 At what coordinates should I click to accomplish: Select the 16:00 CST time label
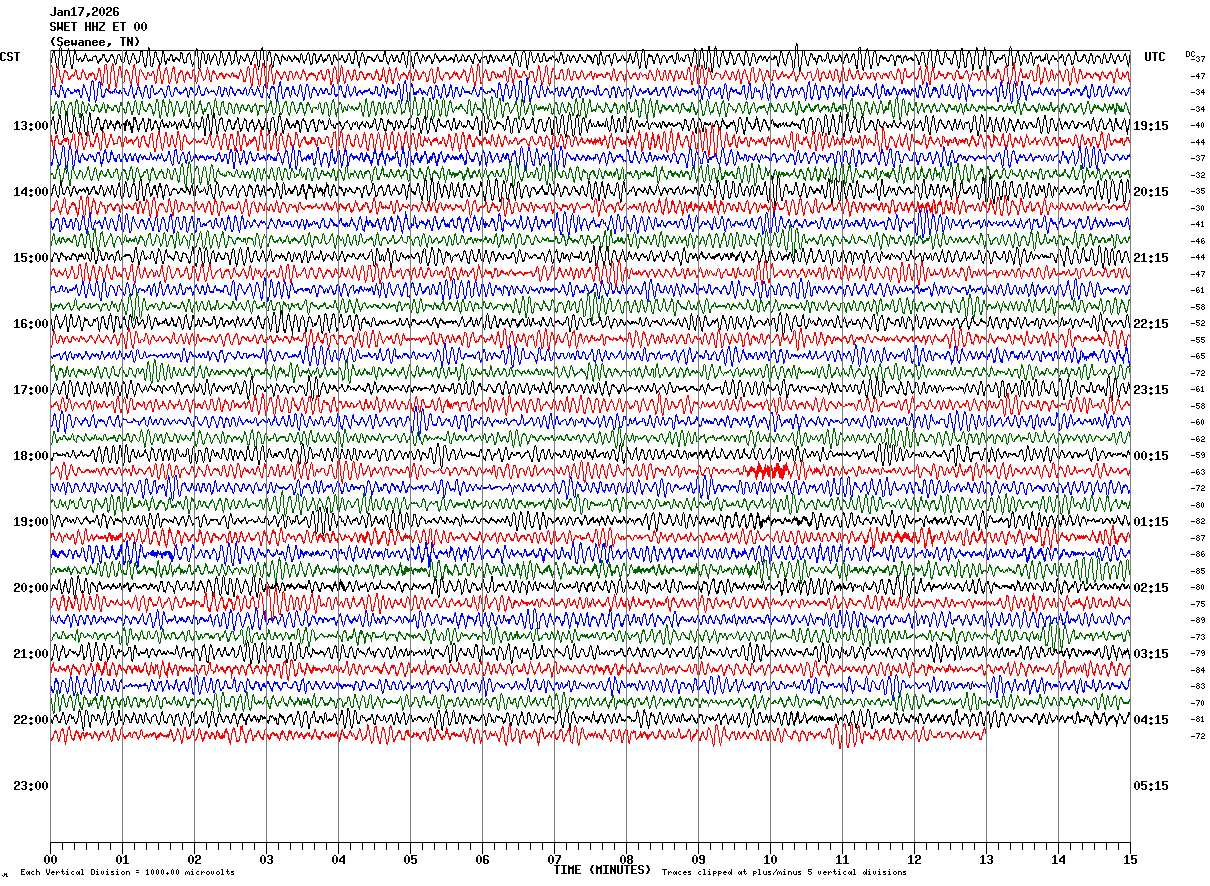click(30, 324)
